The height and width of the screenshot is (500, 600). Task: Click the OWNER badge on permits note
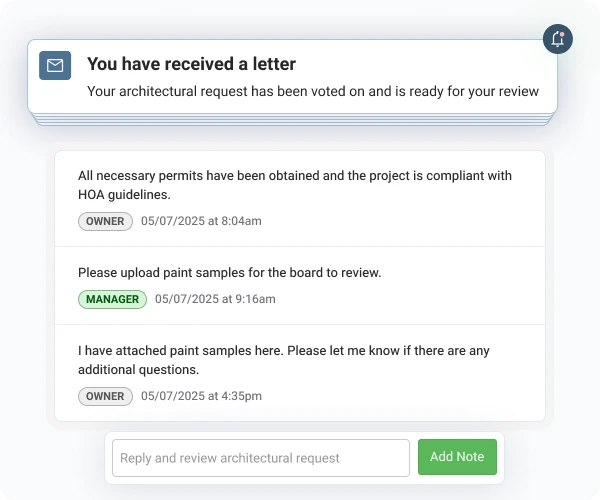[x=105, y=221]
